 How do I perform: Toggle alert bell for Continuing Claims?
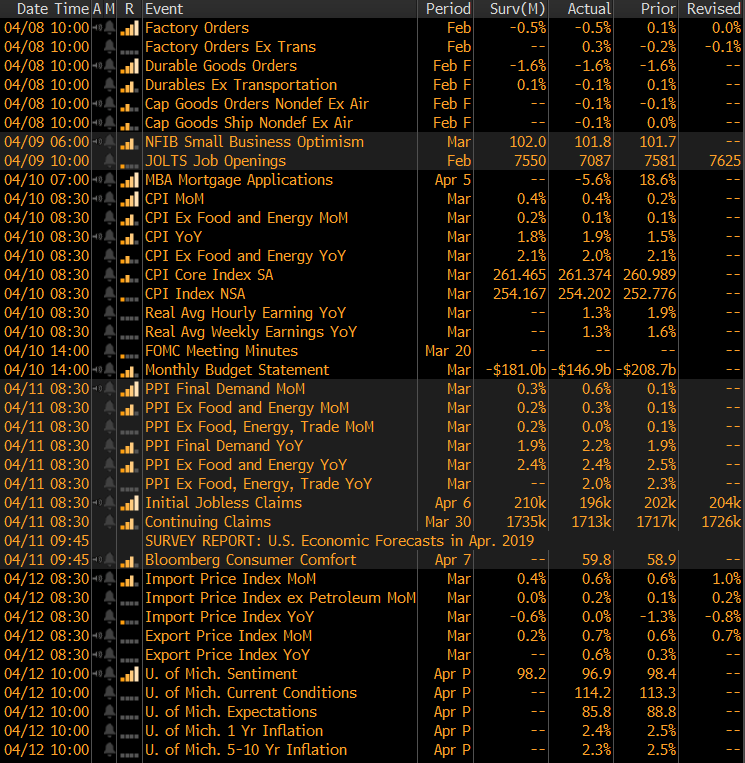click(x=109, y=522)
